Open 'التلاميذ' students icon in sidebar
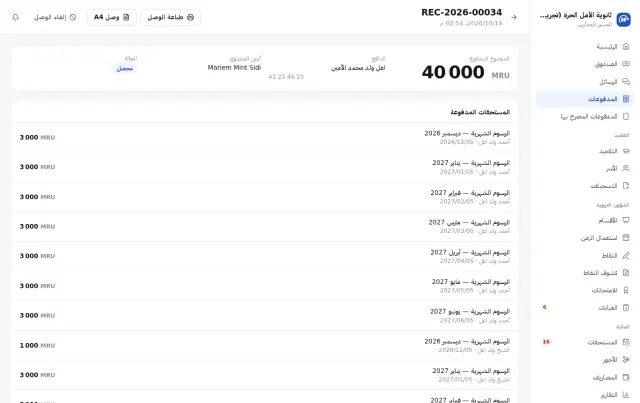This screenshot has height=403, width=640. pos(626,151)
